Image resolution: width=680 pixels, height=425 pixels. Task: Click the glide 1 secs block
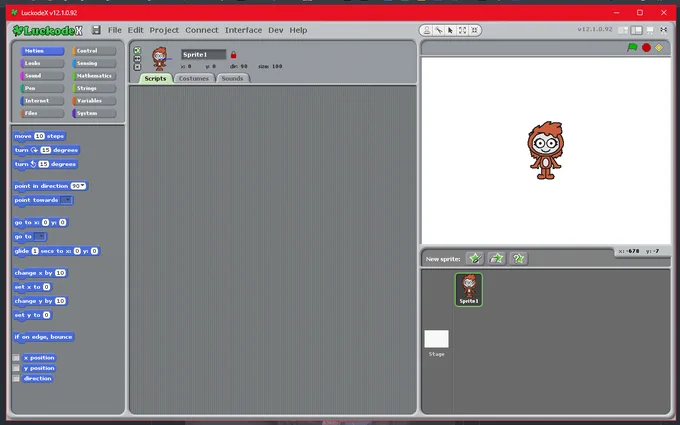pyautogui.click(x=57, y=251)
